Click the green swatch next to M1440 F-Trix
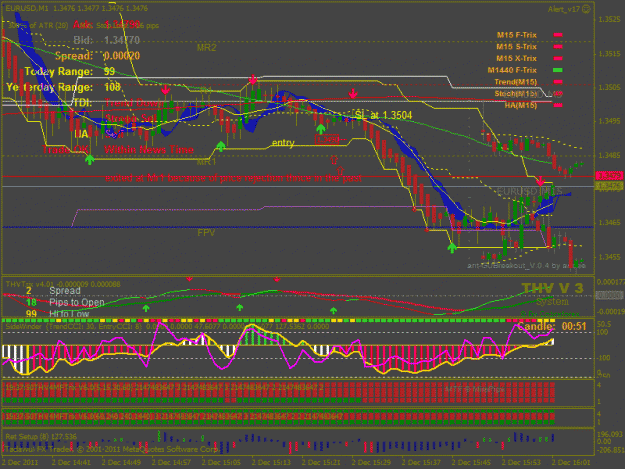The width and height of the screenshot is (625, 469). click(558, 70)
